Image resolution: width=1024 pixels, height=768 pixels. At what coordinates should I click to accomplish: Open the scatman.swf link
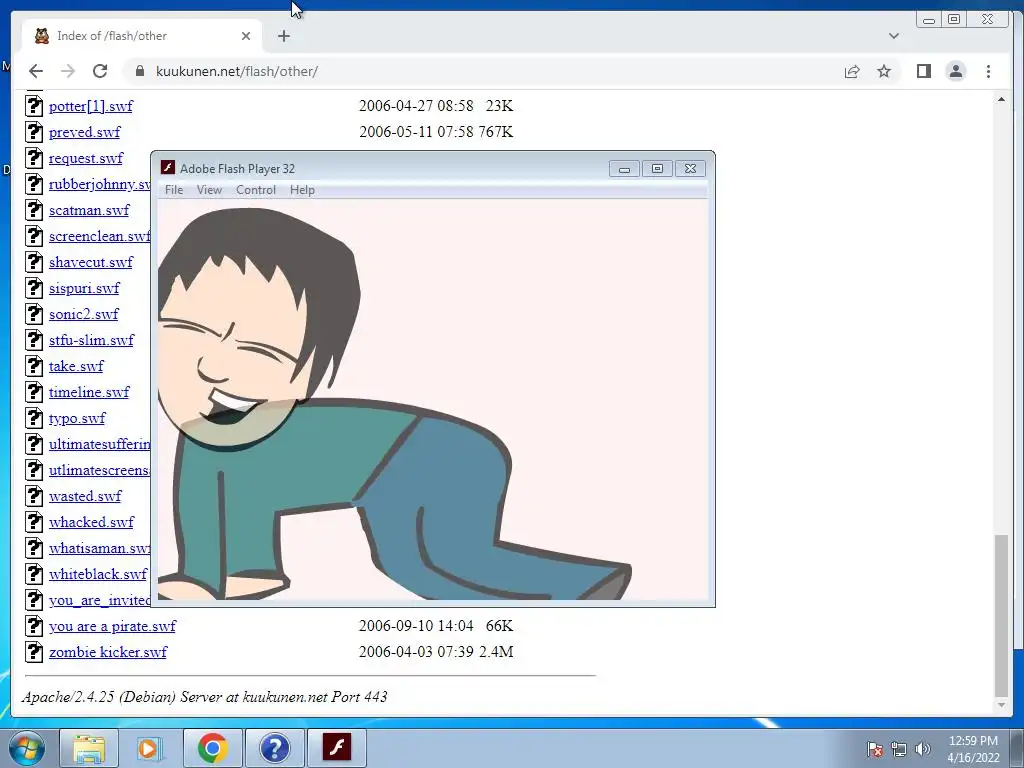[89, 210]
